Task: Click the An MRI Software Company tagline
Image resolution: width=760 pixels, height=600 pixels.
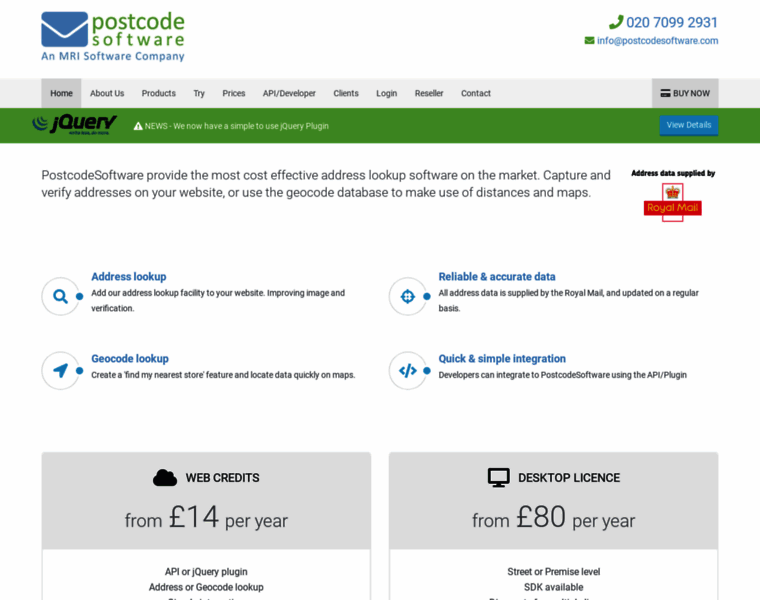Action: (x=113, y=56)
